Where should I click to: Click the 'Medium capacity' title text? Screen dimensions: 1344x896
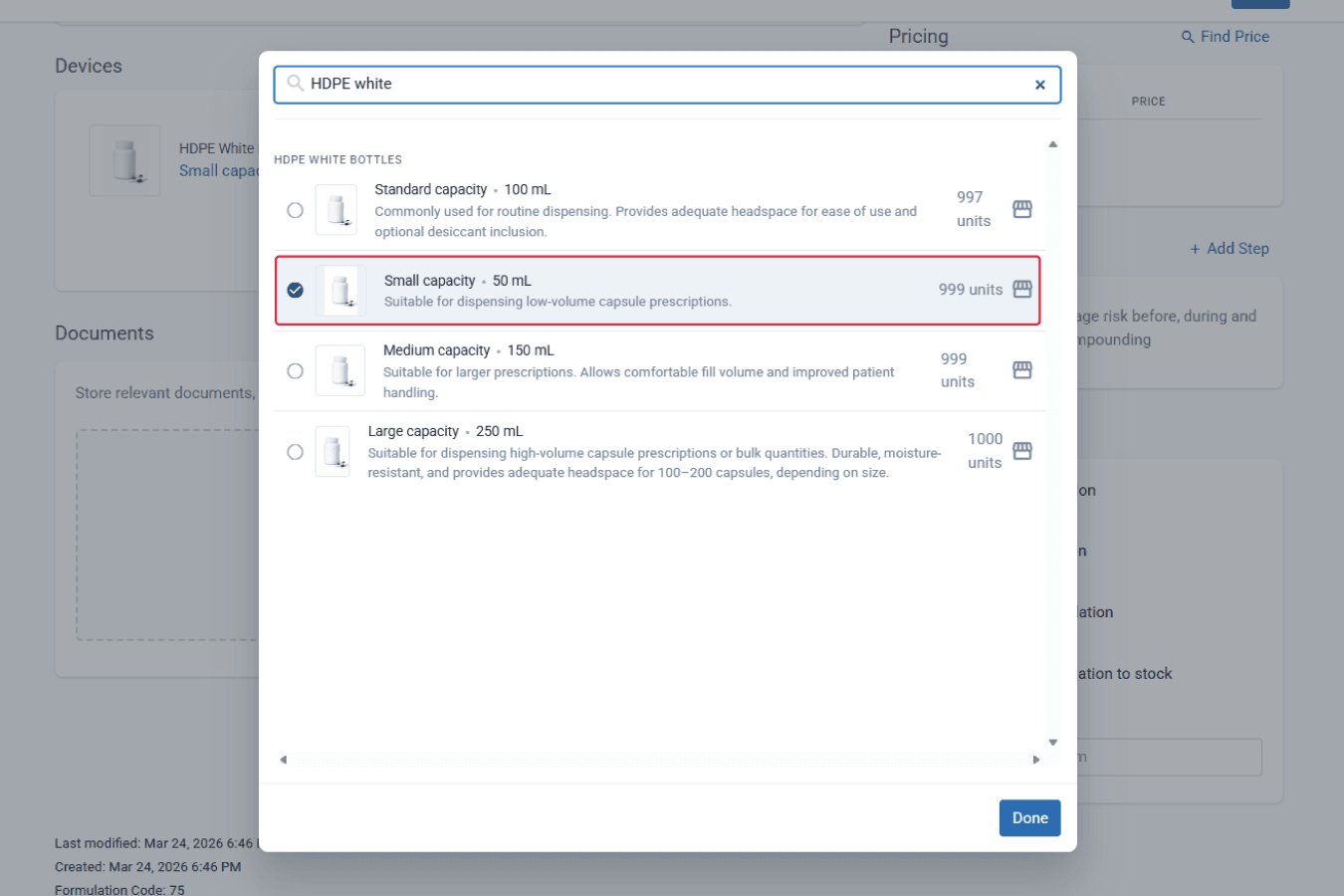436,350
